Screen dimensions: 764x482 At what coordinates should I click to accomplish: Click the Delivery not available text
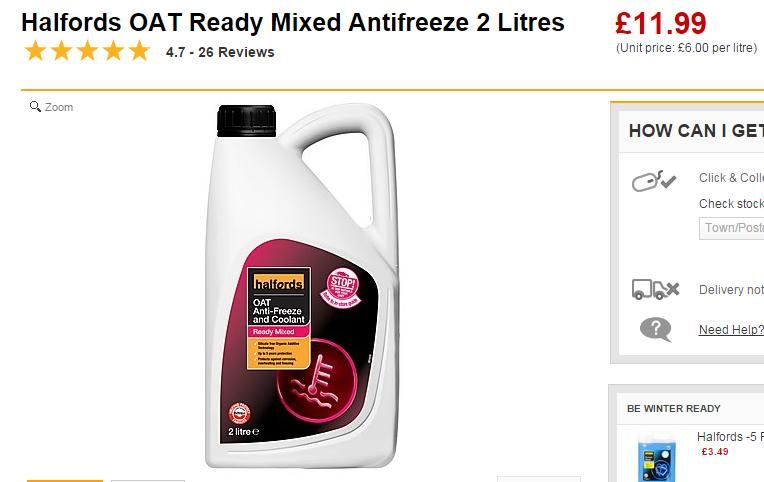(x=731, y=290)
